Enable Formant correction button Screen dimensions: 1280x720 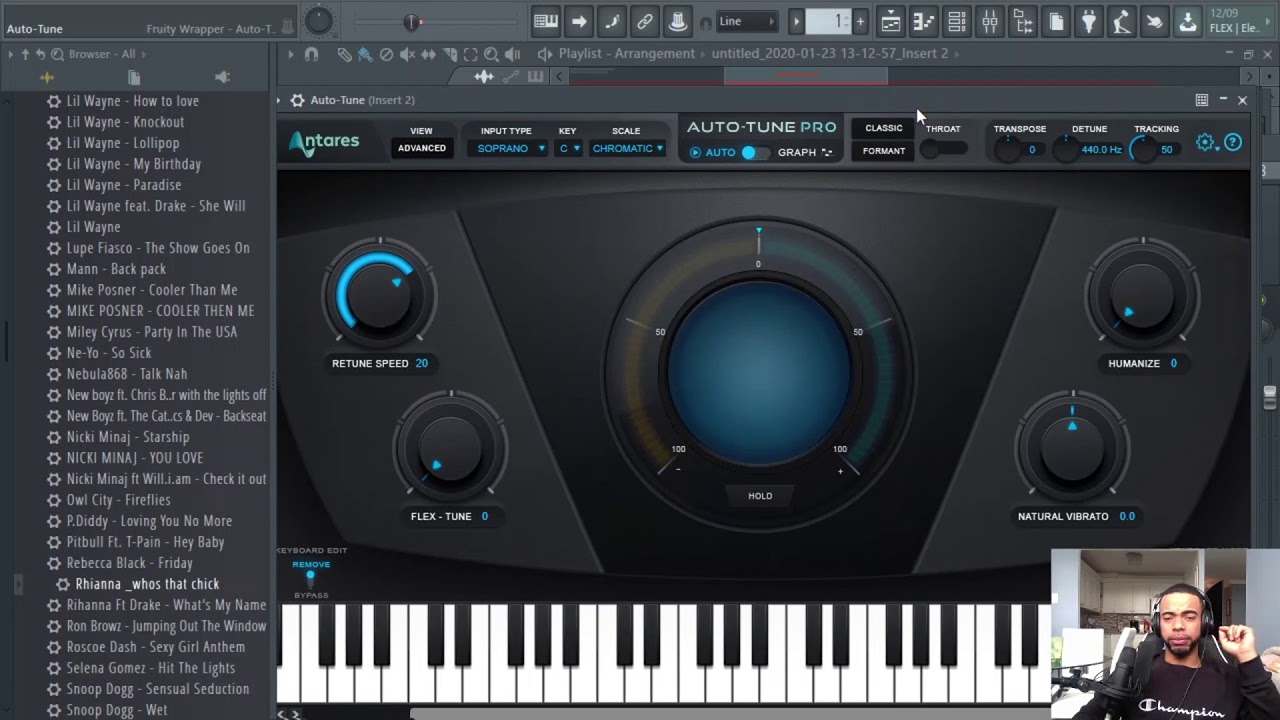coord(884,151)
